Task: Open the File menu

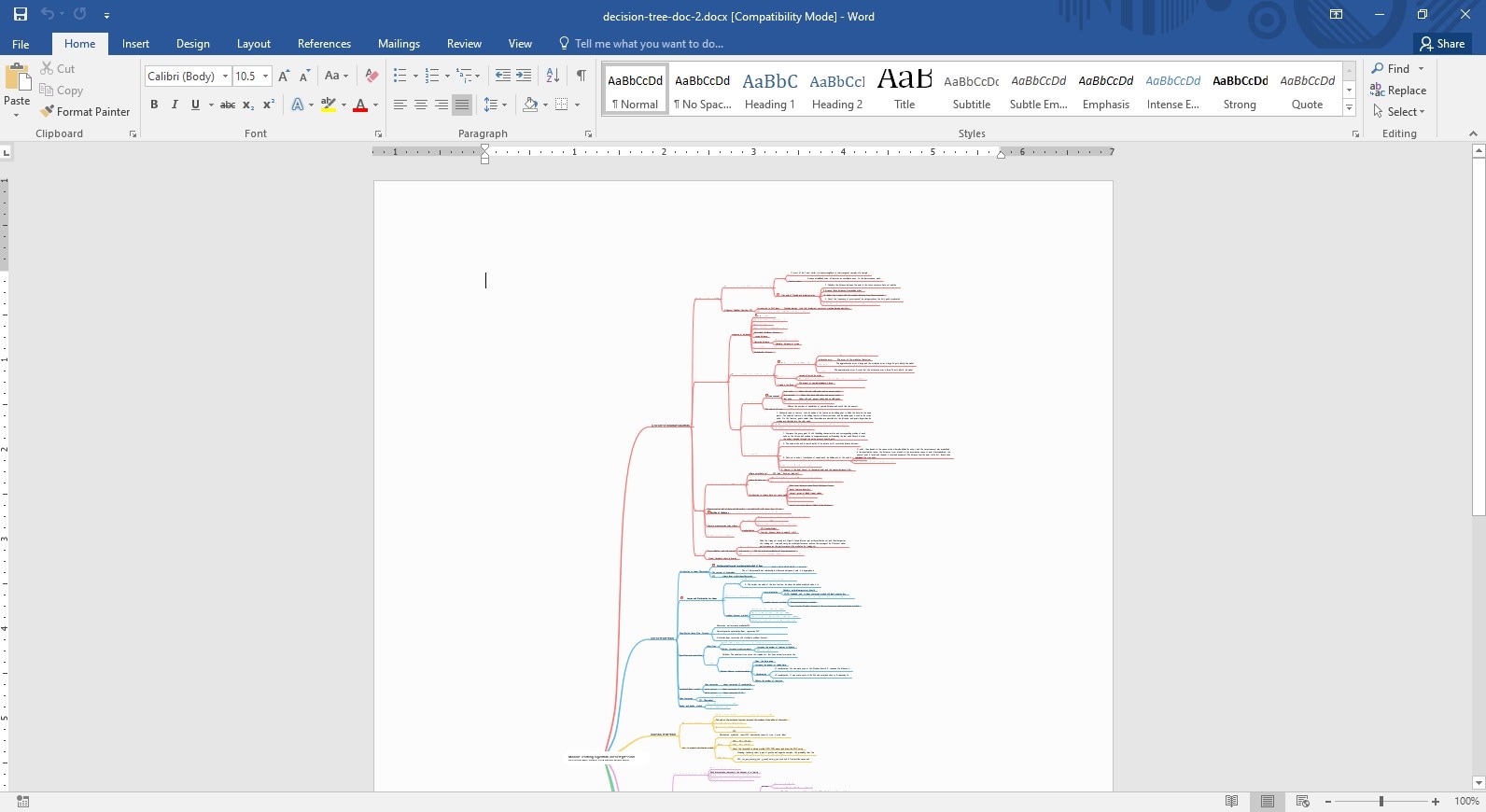Action: pos(21,44)
